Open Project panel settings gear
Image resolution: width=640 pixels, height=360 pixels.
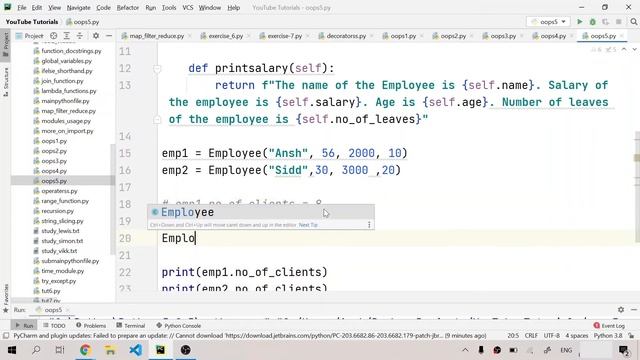coord(96,36)
